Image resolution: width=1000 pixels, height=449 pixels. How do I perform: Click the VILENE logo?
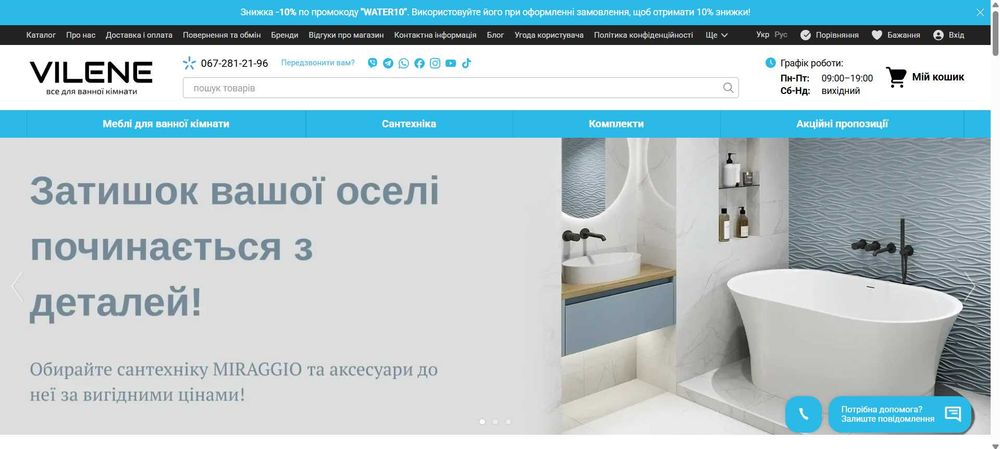91,78
